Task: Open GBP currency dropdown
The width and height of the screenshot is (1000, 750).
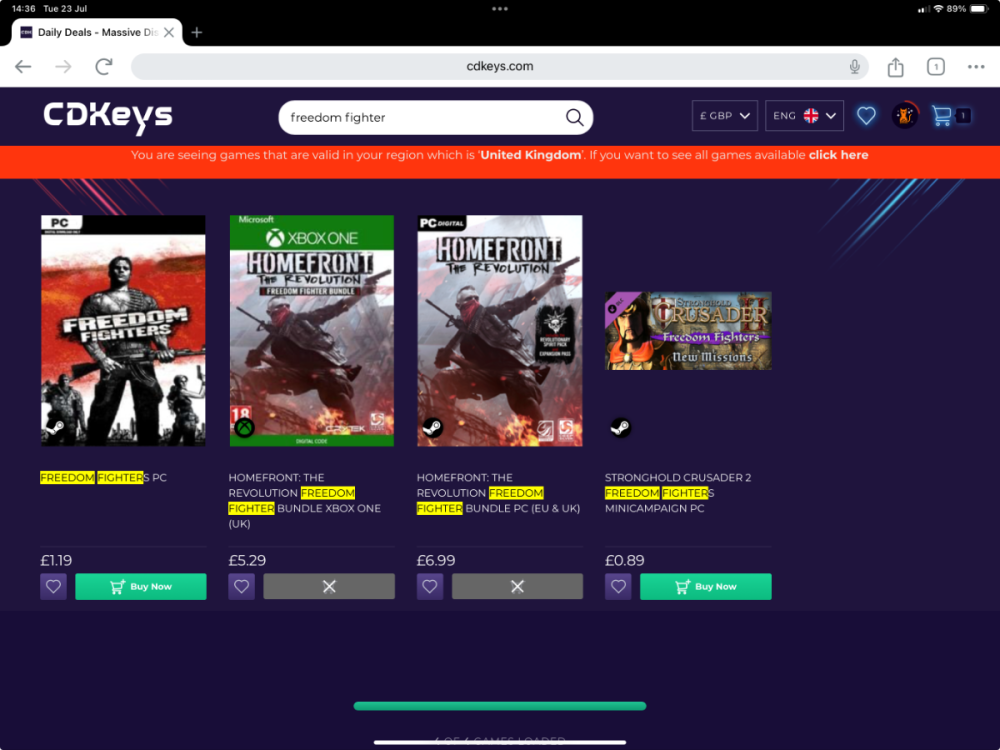Action: [x=724, y=116]
